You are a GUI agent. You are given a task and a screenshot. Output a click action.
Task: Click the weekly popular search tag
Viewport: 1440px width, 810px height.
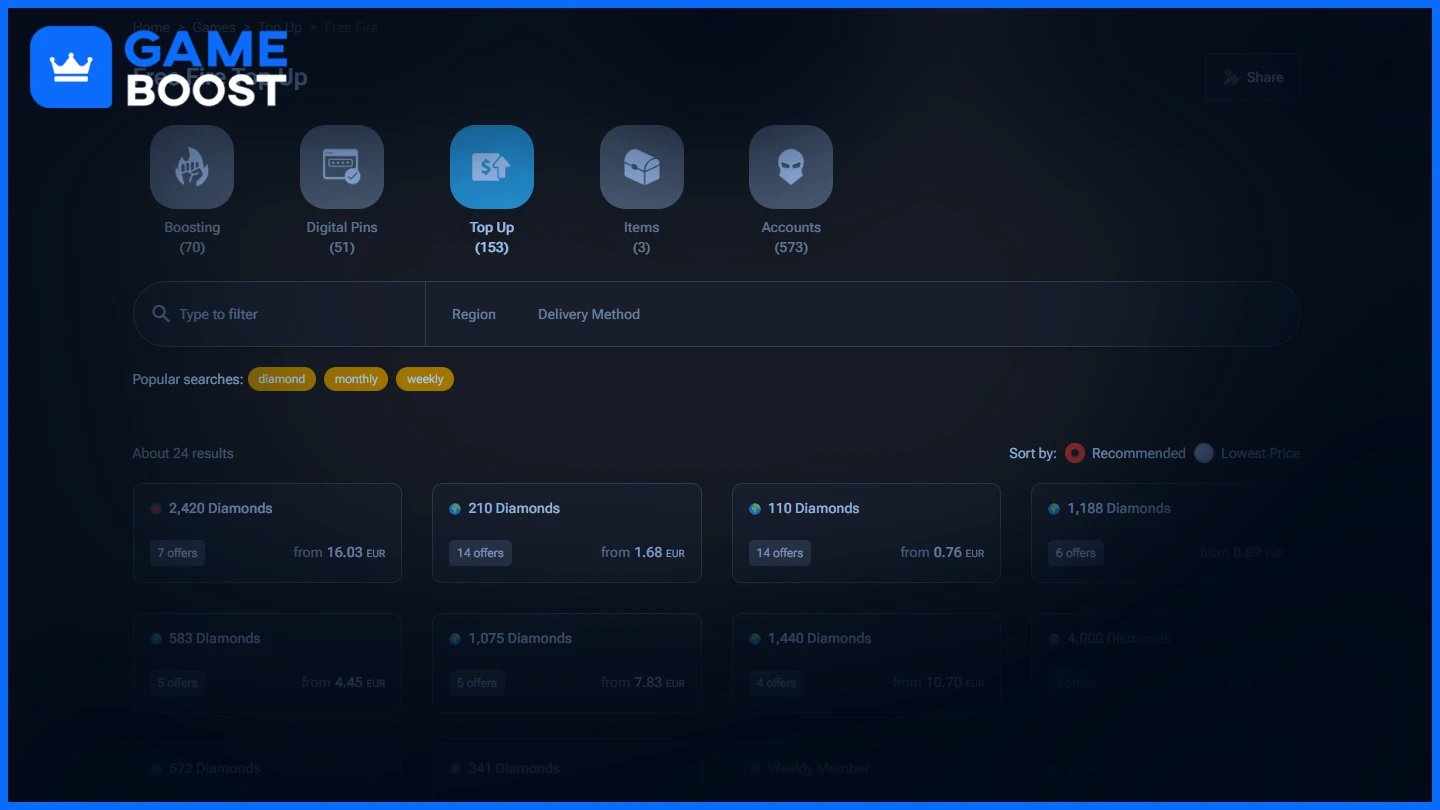pos(425,379)
